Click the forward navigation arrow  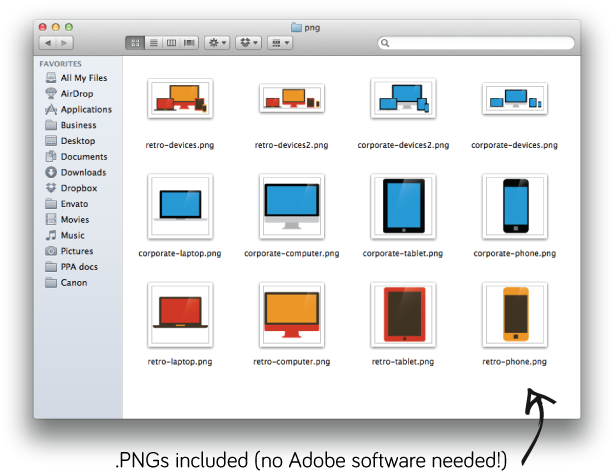pyautogui.click(x=64, y=43)
